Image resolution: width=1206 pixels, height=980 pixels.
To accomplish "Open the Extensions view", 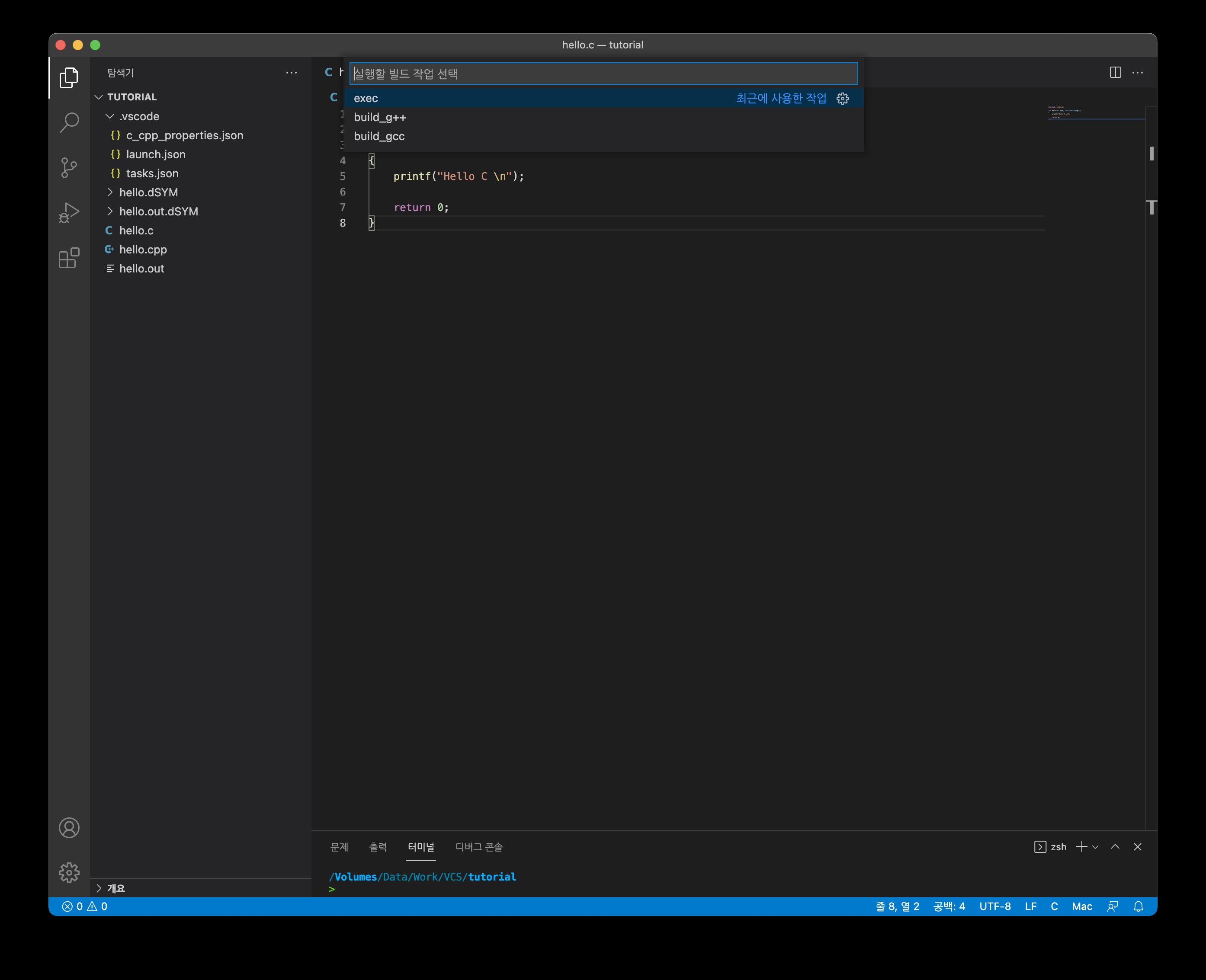I will [69, 258].
